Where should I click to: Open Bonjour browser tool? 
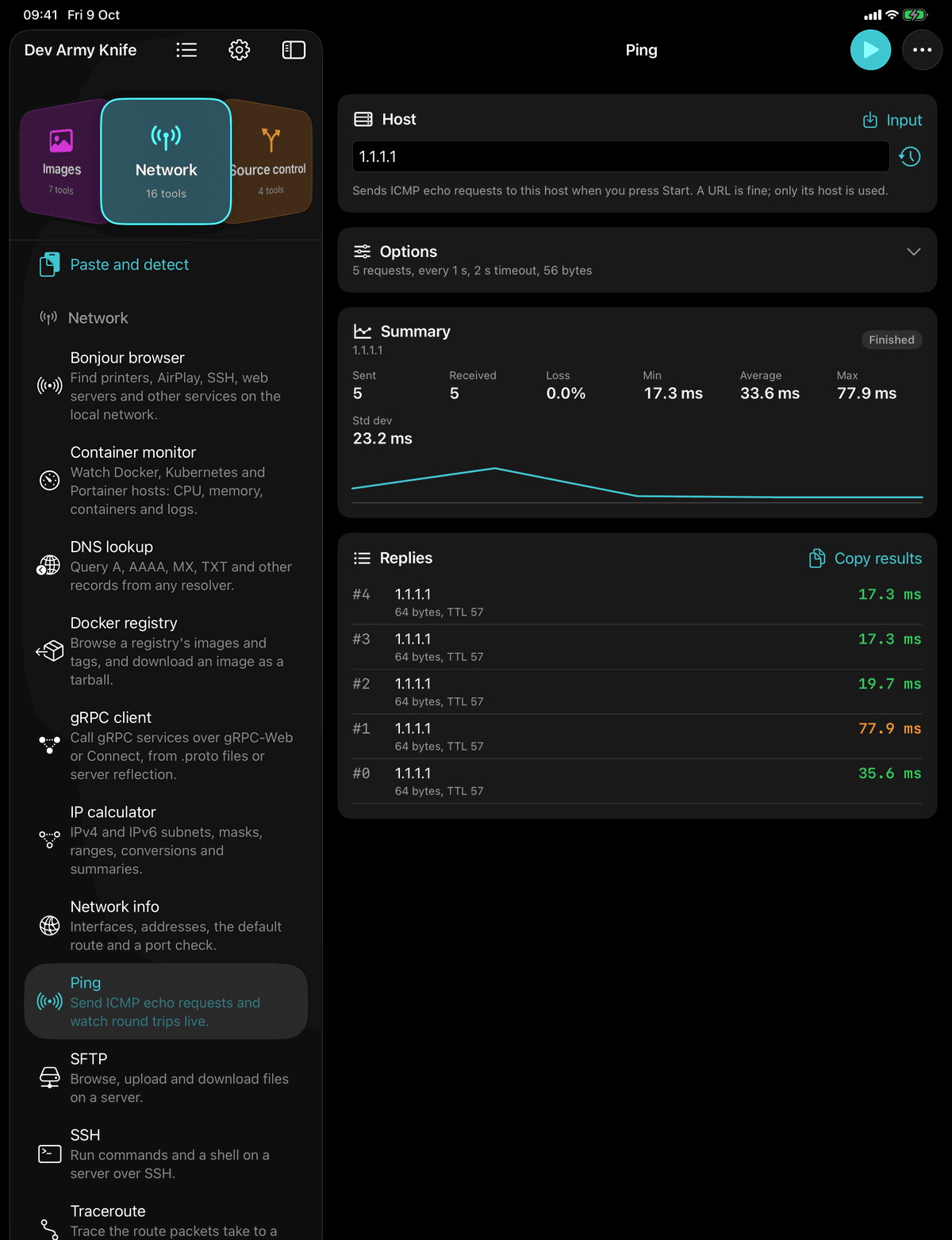(166, 386)
